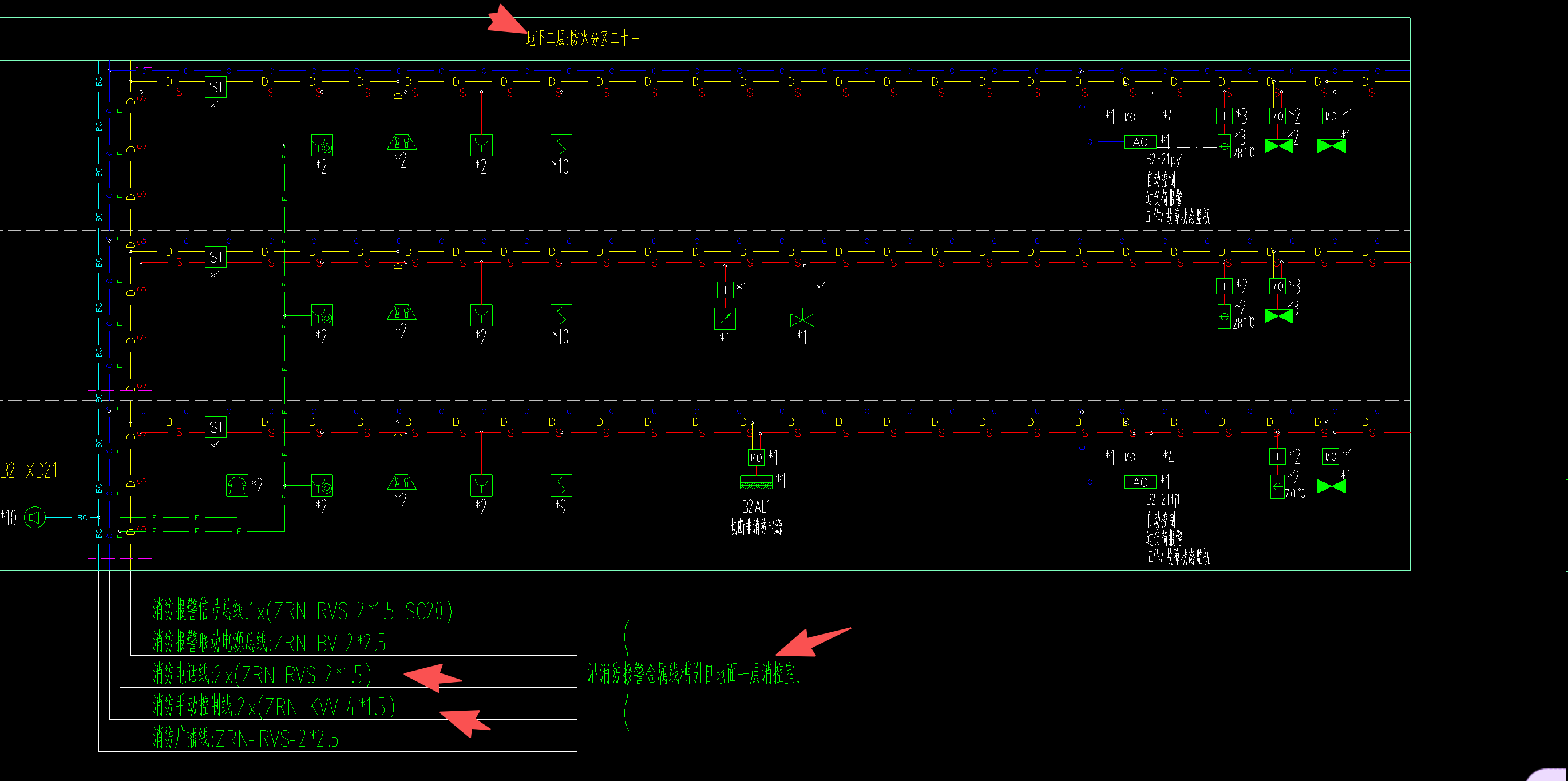
Task: Click the signal valve symbol in middle row
Action: [x=802, y=319]
